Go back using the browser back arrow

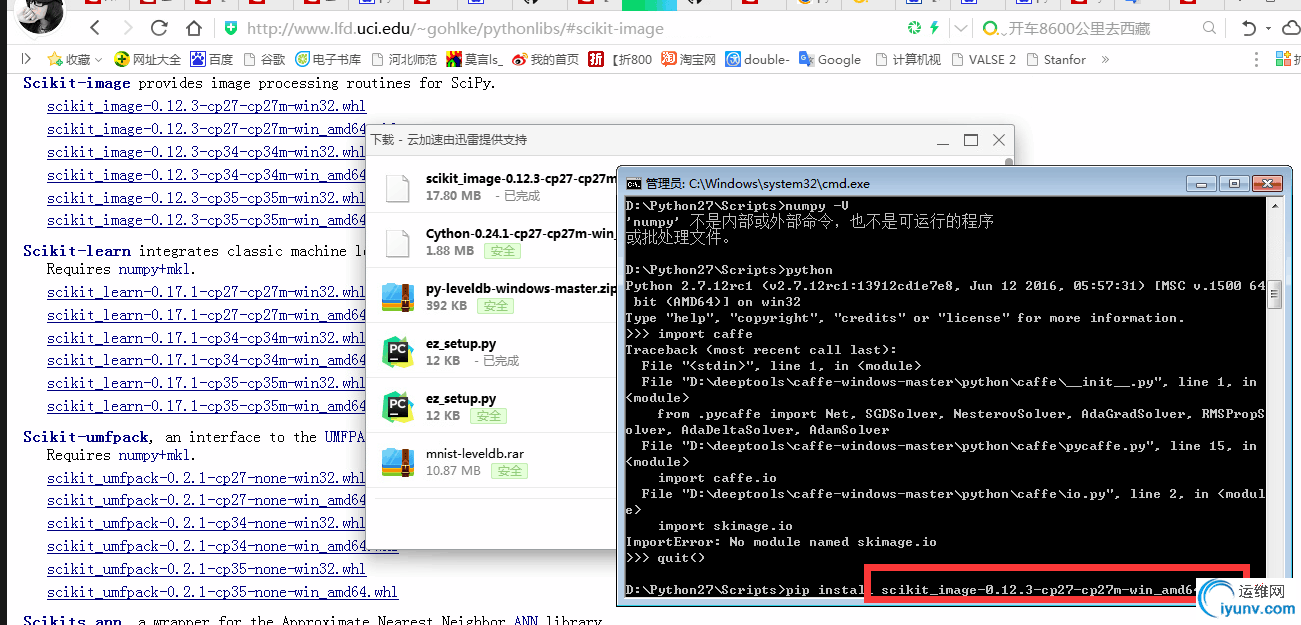pos(94,28)
